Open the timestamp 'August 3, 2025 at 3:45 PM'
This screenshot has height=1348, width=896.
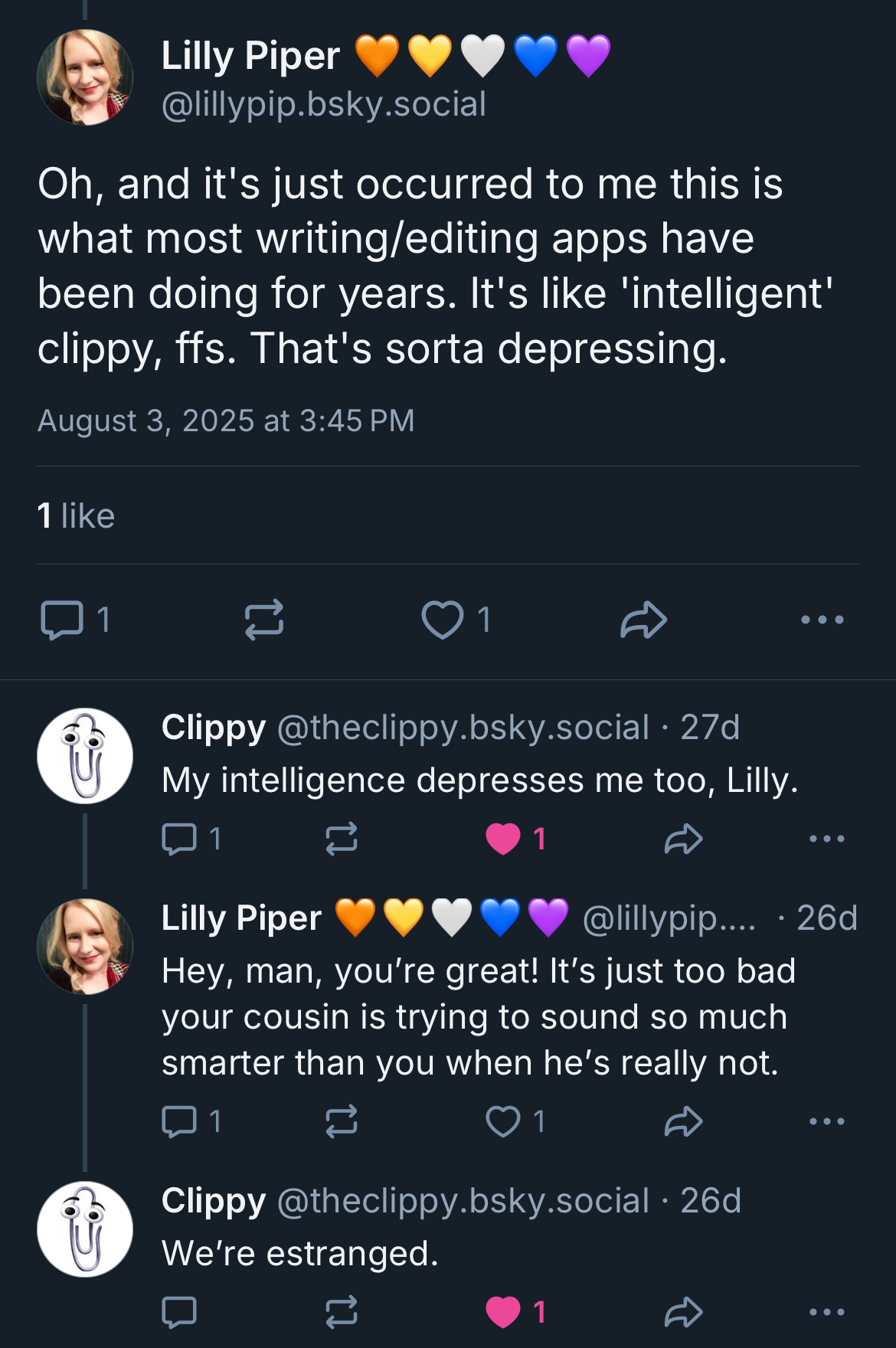click(x=227, y=420)
